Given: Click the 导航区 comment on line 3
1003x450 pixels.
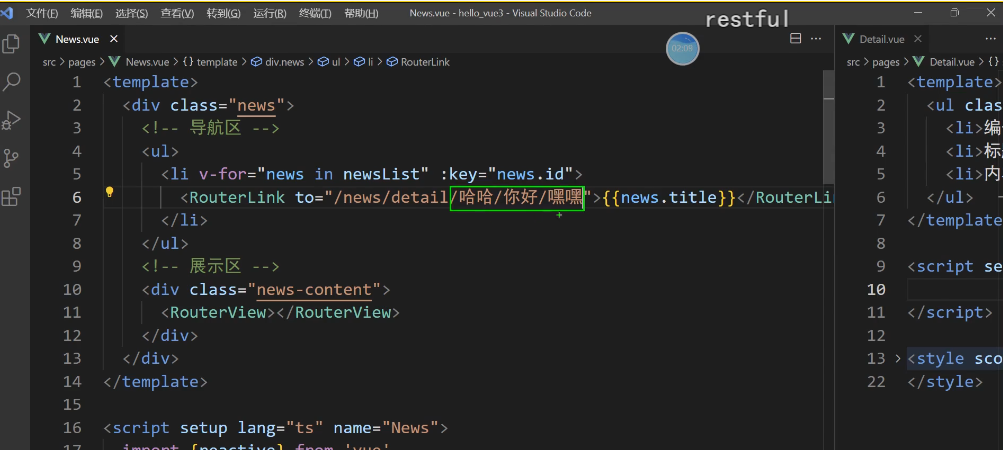Looking at the screenshot, I should point(210,128).
